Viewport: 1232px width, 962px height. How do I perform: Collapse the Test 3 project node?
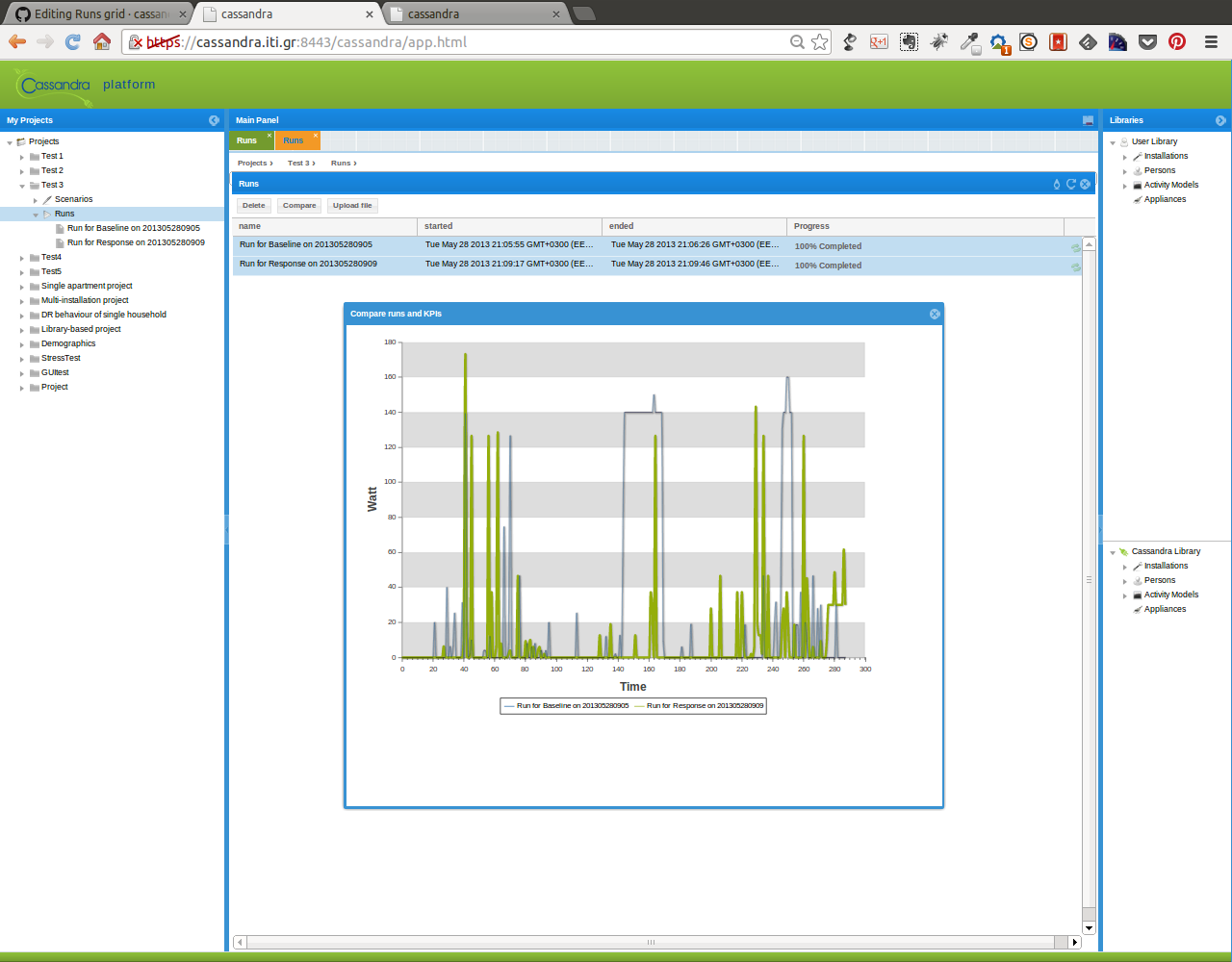22,186
